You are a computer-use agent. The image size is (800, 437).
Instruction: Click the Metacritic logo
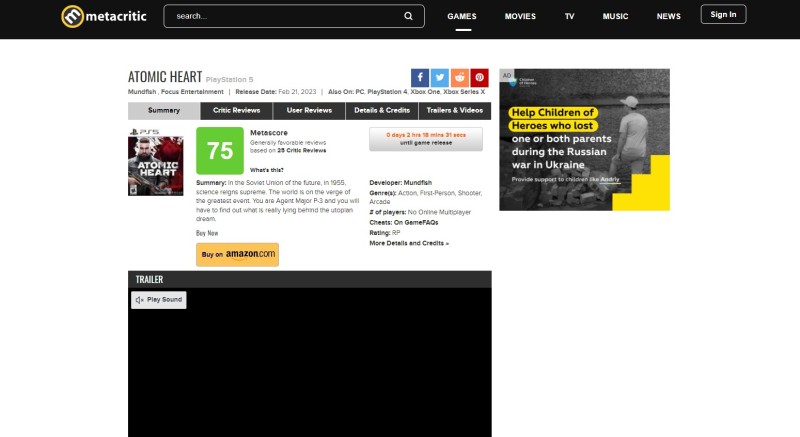[x=104, y=16]
